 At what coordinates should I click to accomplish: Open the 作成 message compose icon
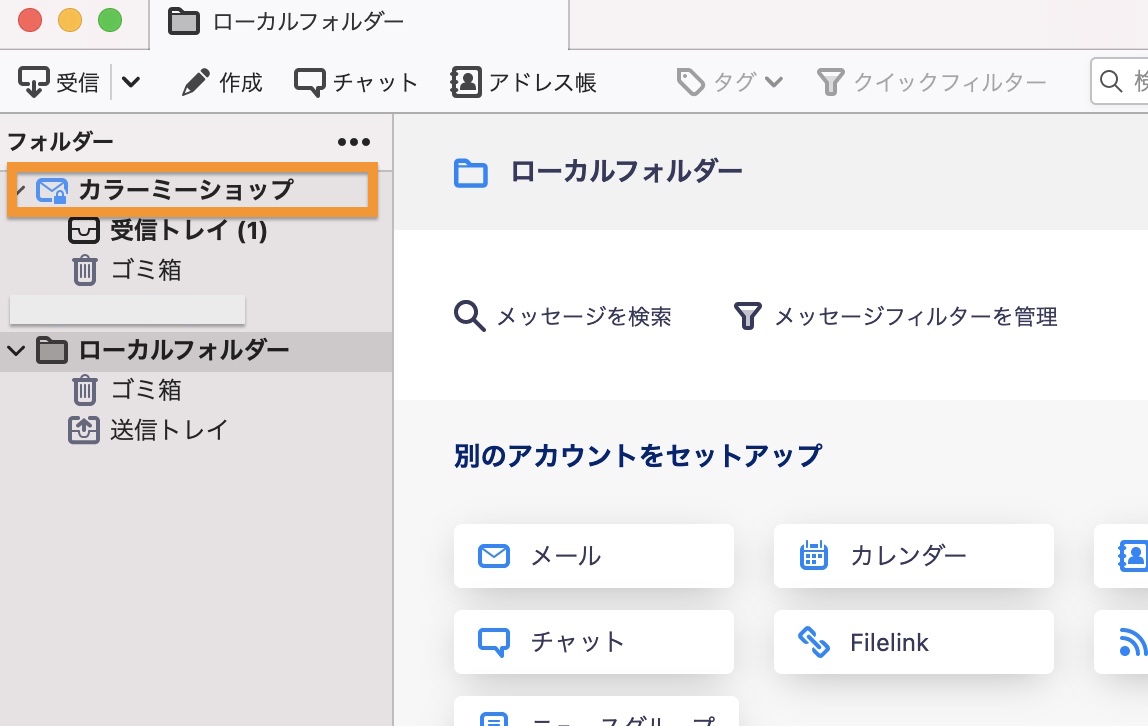(196, 81)
